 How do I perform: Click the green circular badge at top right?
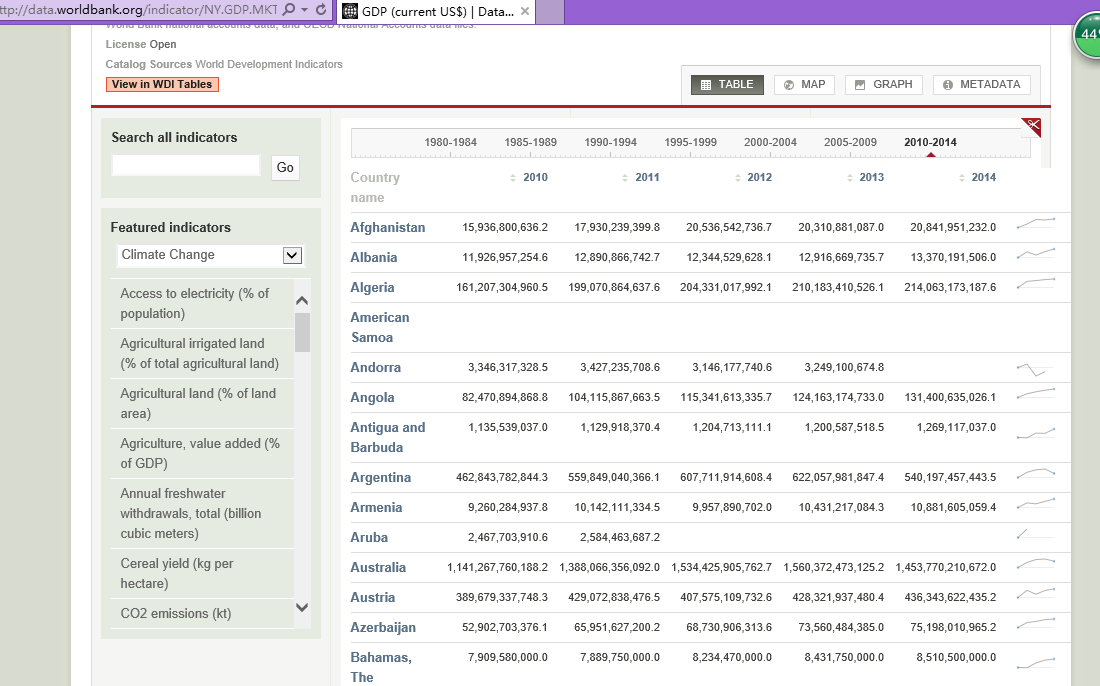[1088, 36]
